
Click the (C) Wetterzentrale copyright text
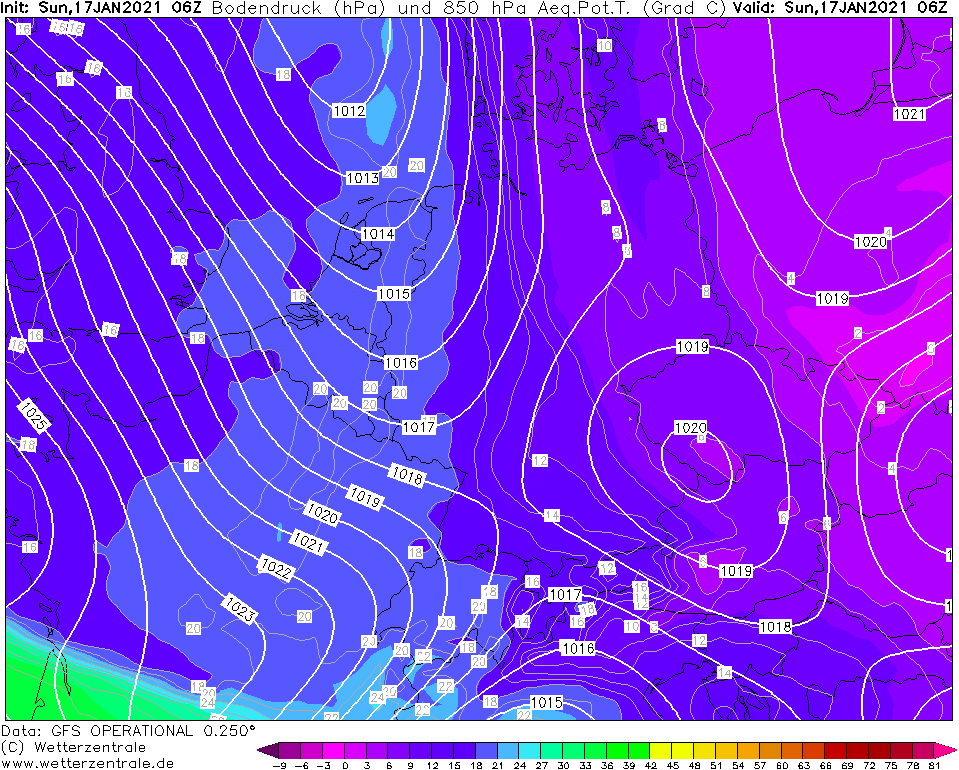tap(74, 747)
